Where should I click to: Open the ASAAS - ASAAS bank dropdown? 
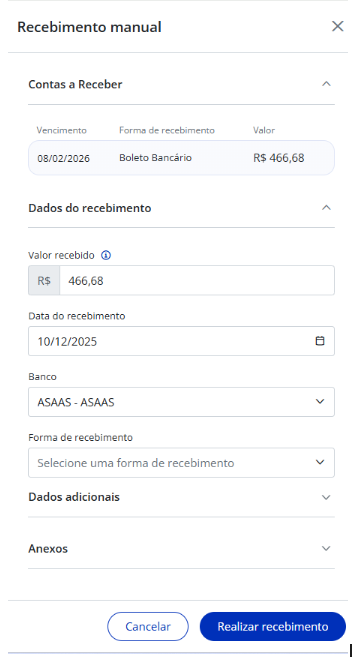tap(181, 402)
